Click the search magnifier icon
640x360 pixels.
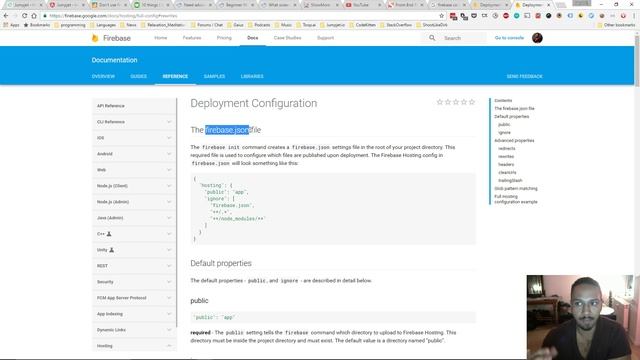[x=432, y=38]
